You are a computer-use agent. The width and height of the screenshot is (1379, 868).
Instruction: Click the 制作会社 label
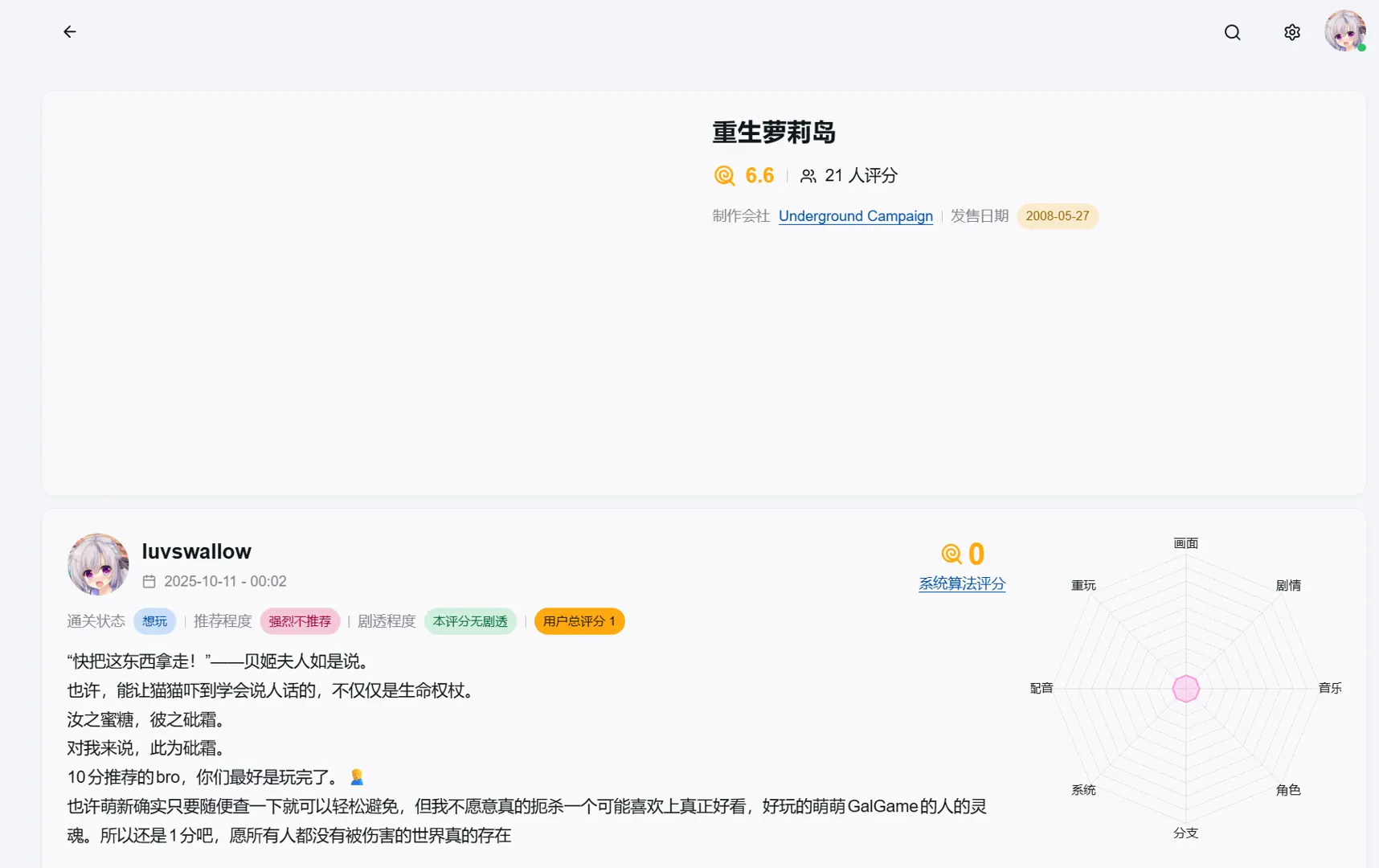(x=741, y=216)
